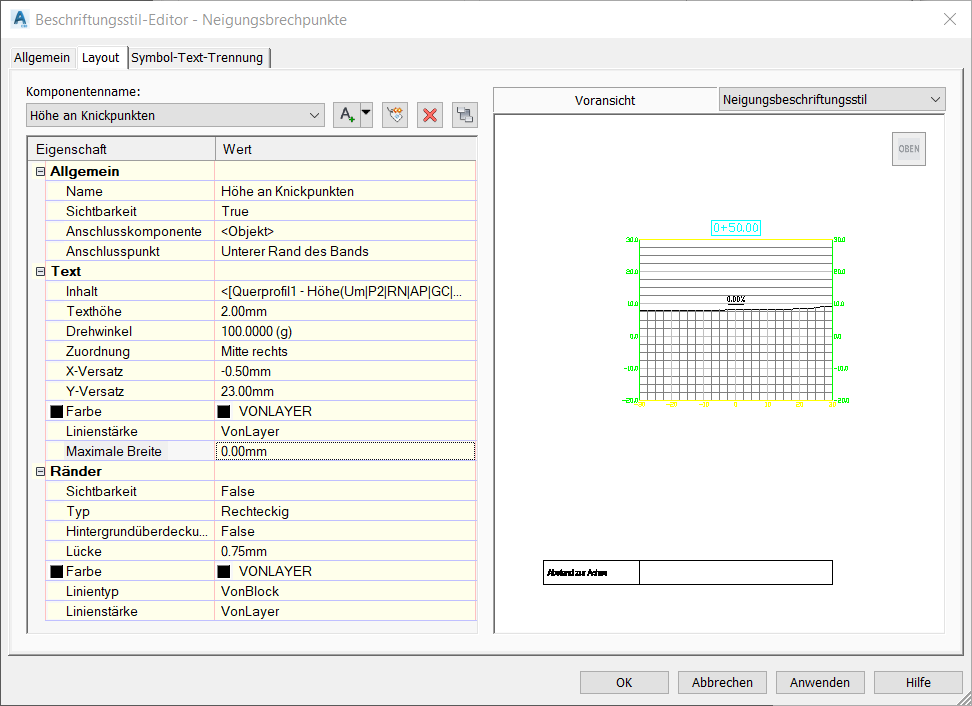The image size is (972, 706).
Task: Click the OK button
Action: pos(624,682)
